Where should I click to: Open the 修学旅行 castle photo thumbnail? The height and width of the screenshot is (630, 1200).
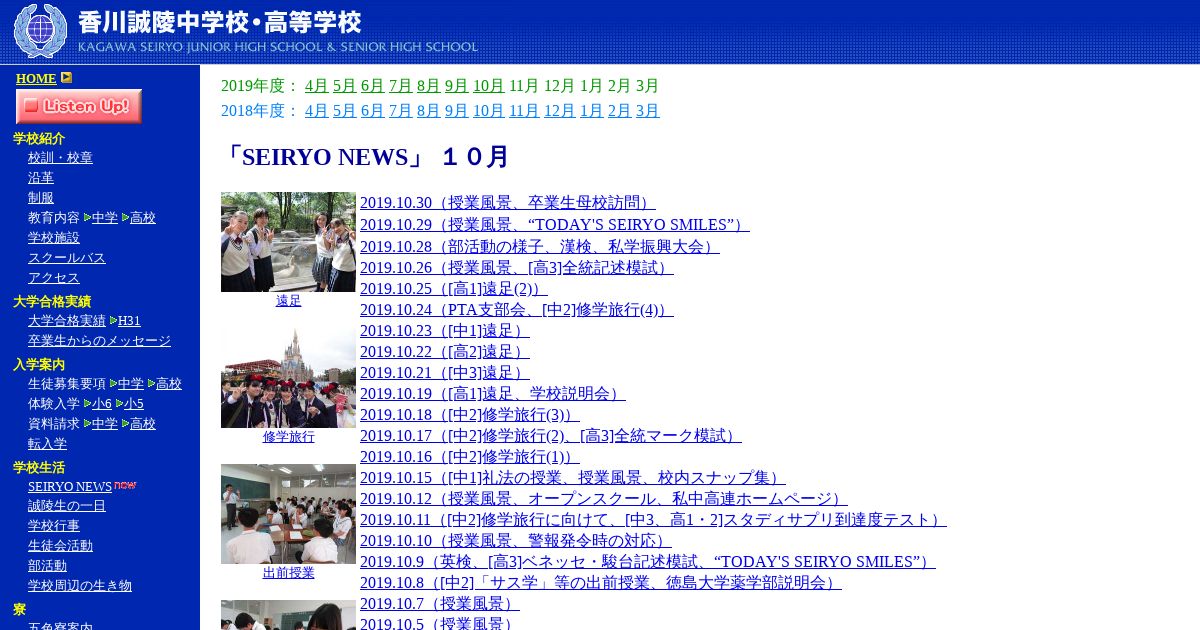click(288, 378)
